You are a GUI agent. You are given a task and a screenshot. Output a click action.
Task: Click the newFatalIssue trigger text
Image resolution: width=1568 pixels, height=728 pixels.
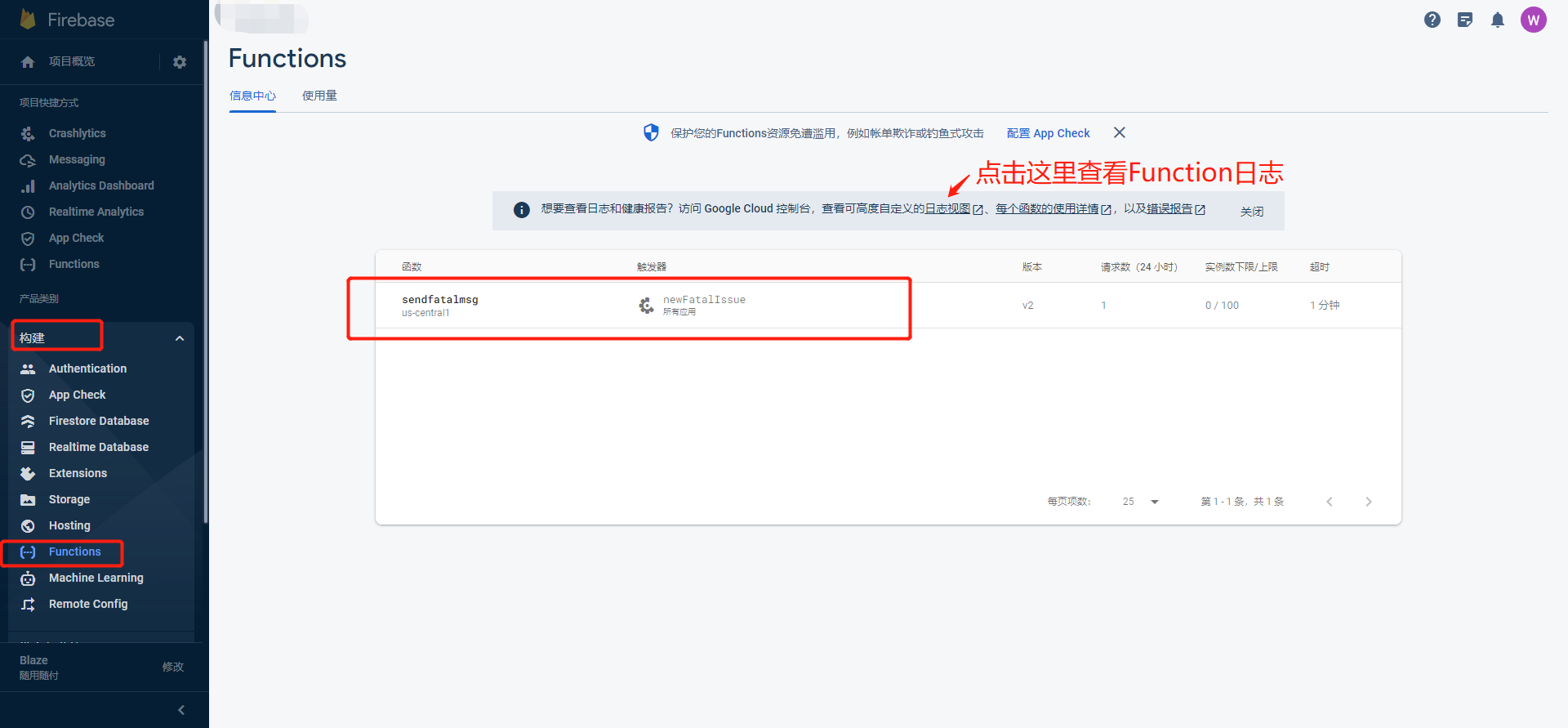point(704,300)
